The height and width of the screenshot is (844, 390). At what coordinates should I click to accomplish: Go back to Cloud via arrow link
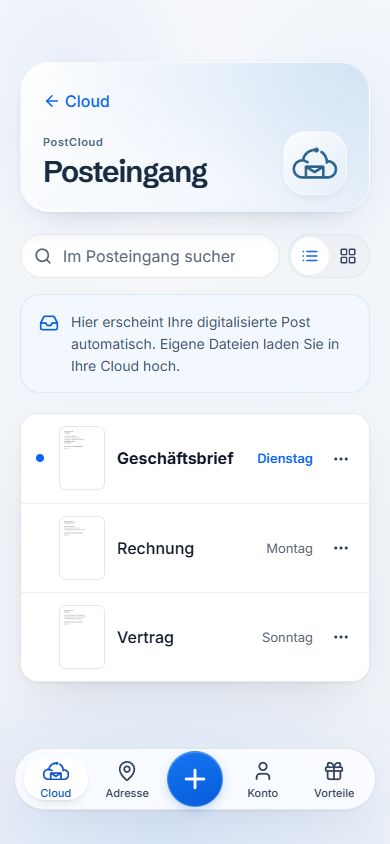click(77, 101)
